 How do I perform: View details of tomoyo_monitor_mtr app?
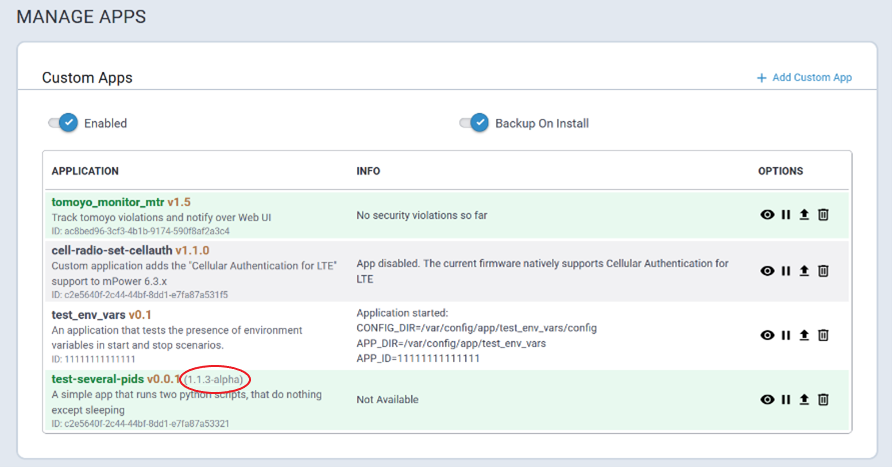click(767, 215)
